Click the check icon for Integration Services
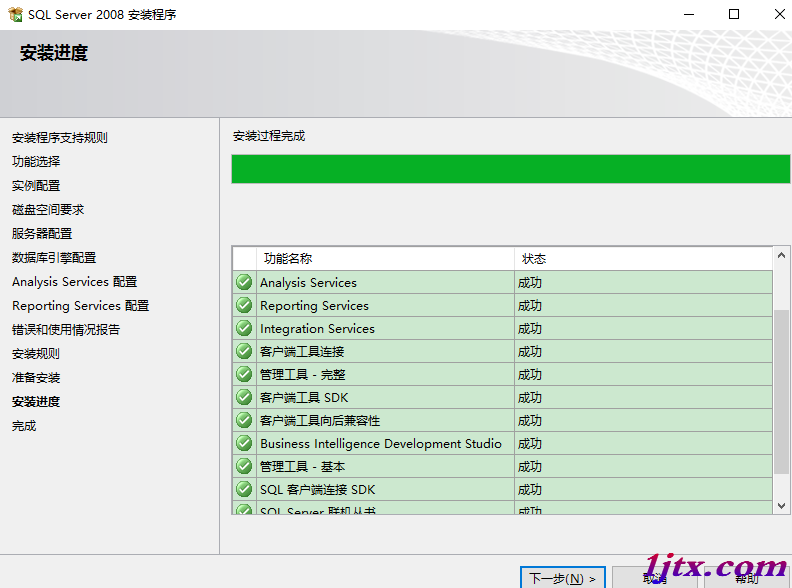 point(244,328)
